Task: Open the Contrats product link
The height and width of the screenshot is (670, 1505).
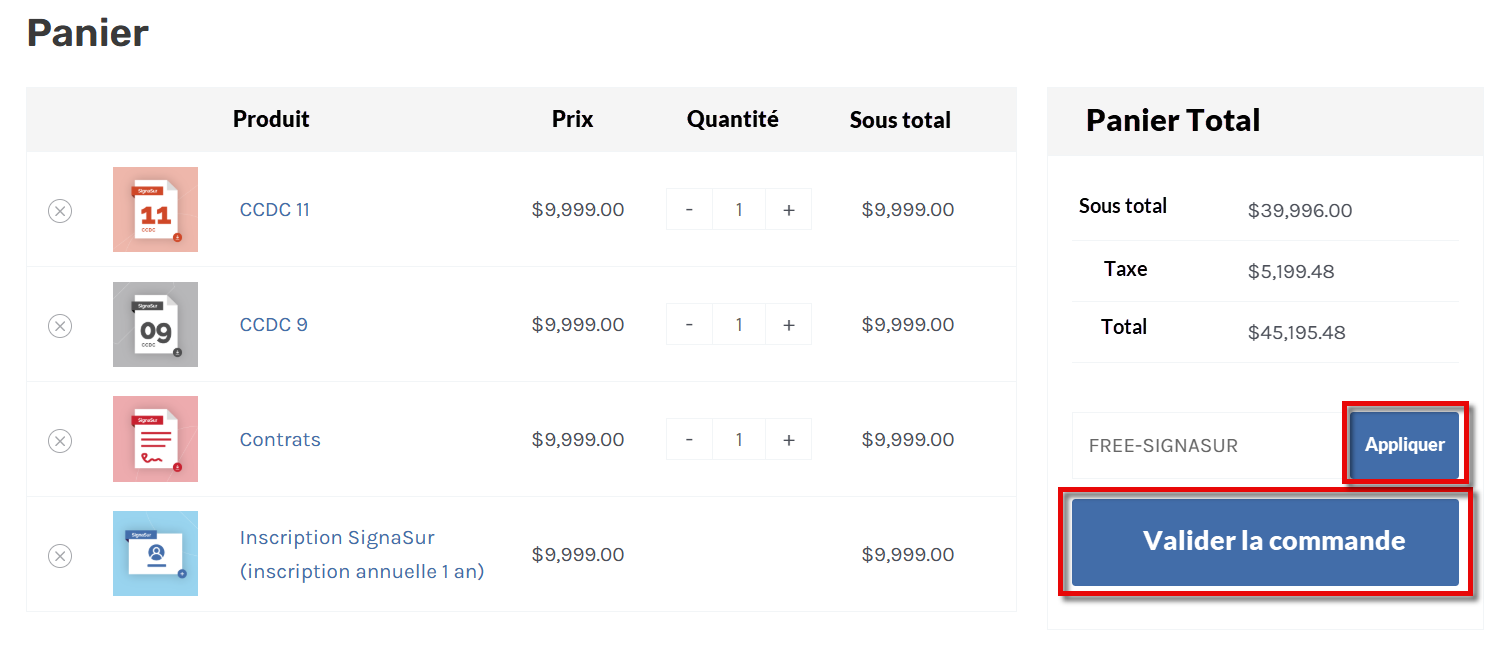Action: [280, 440]
